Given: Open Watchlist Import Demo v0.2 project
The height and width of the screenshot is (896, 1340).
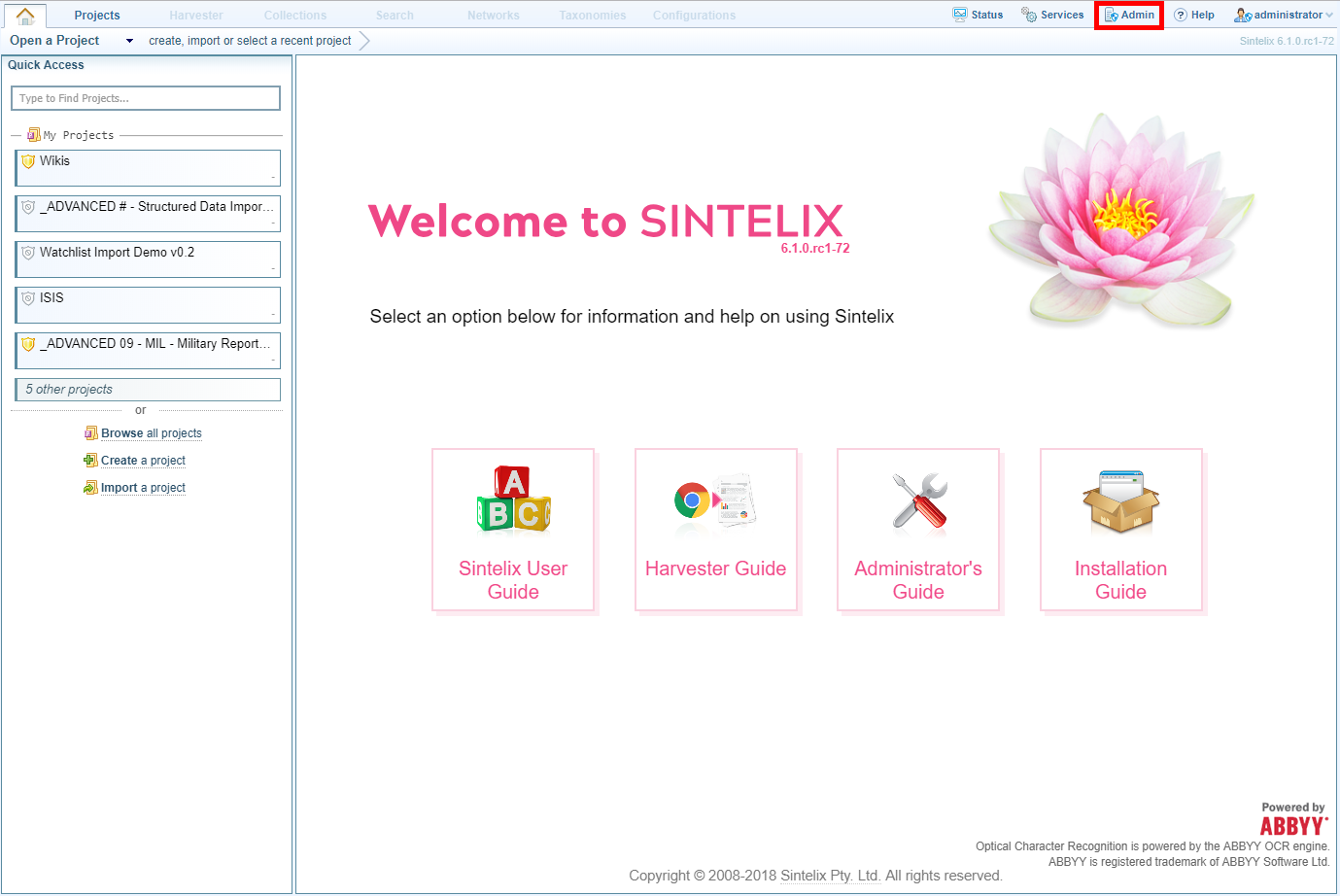Looking at the screenshot, I should coord(148,258).
